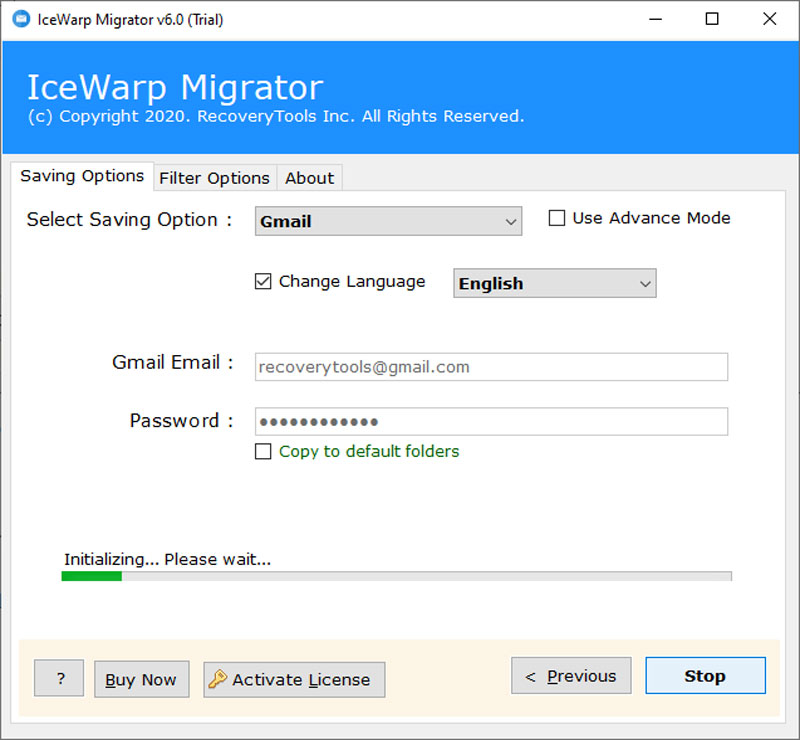Switch to the Saving Options tab
Screen dimensions: 800x740
[x=82, y=176]
